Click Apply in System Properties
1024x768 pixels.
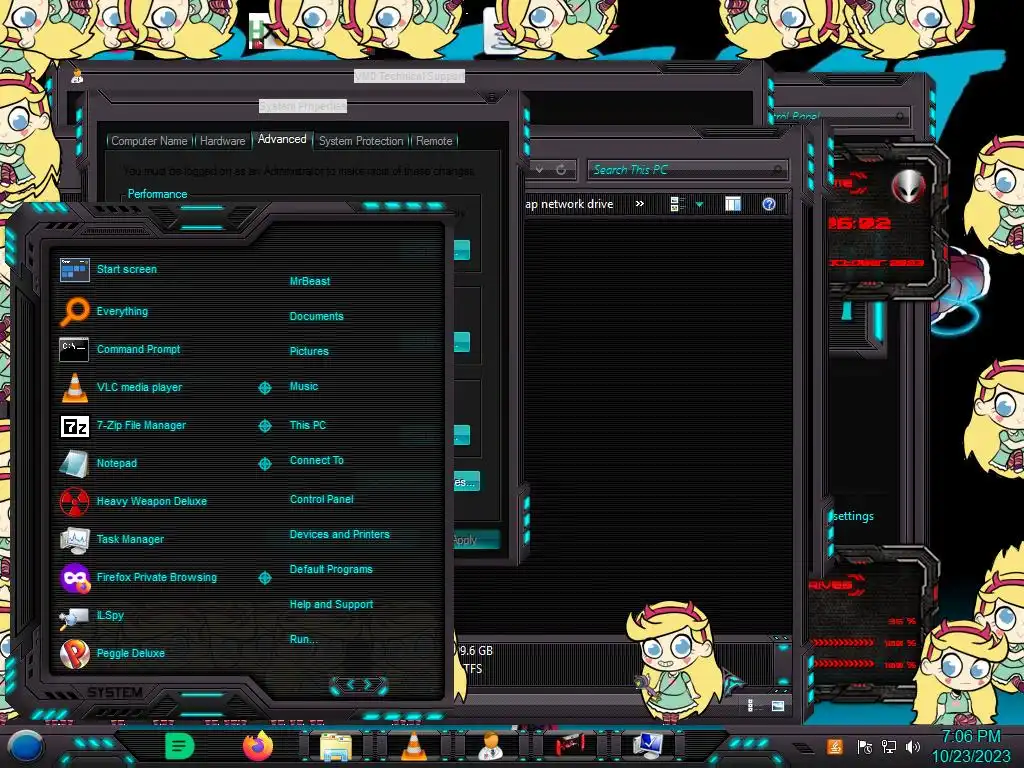pyautogui.click(x=475, y=539)
